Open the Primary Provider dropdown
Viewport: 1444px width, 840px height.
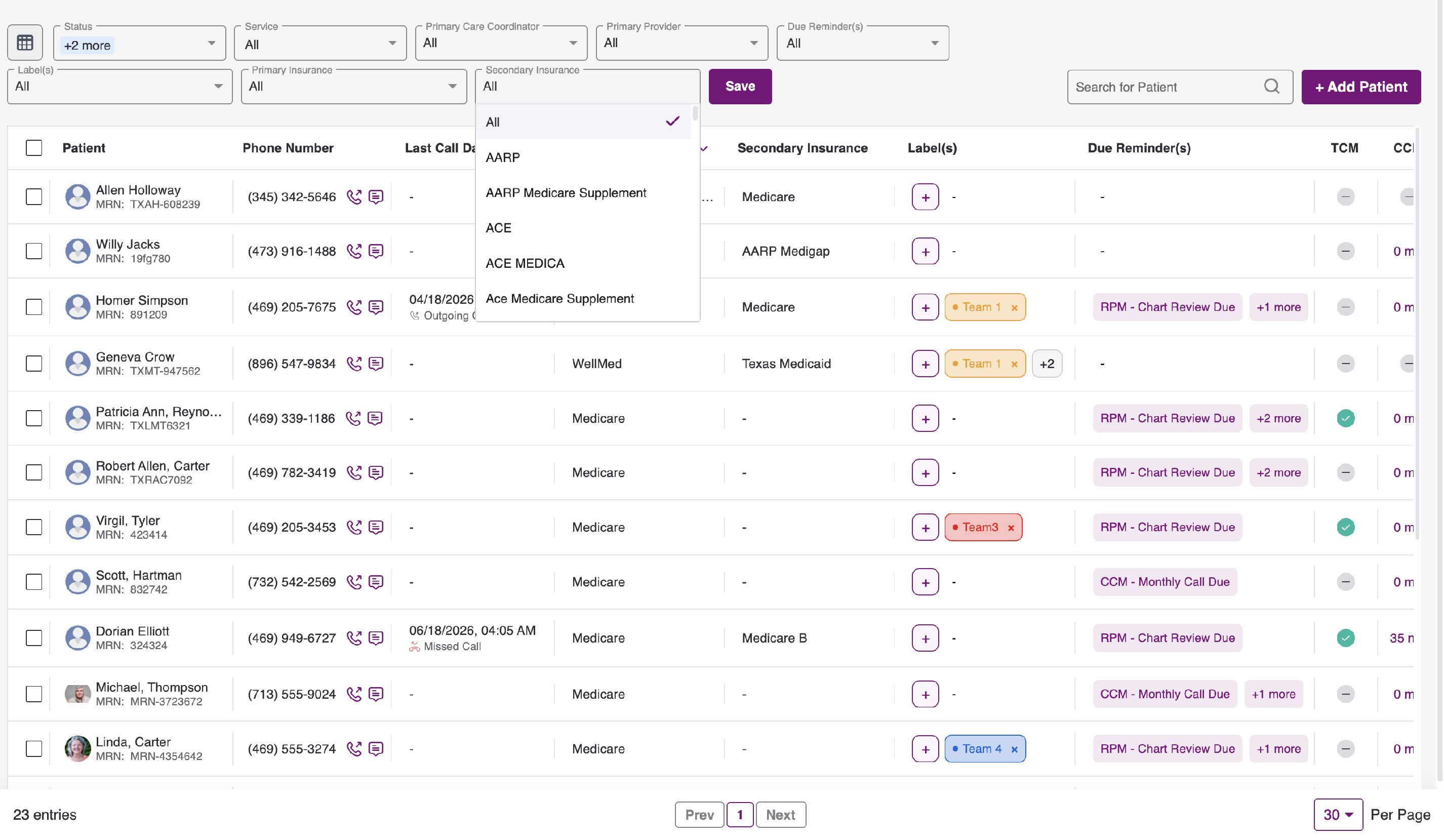[682, 43]
